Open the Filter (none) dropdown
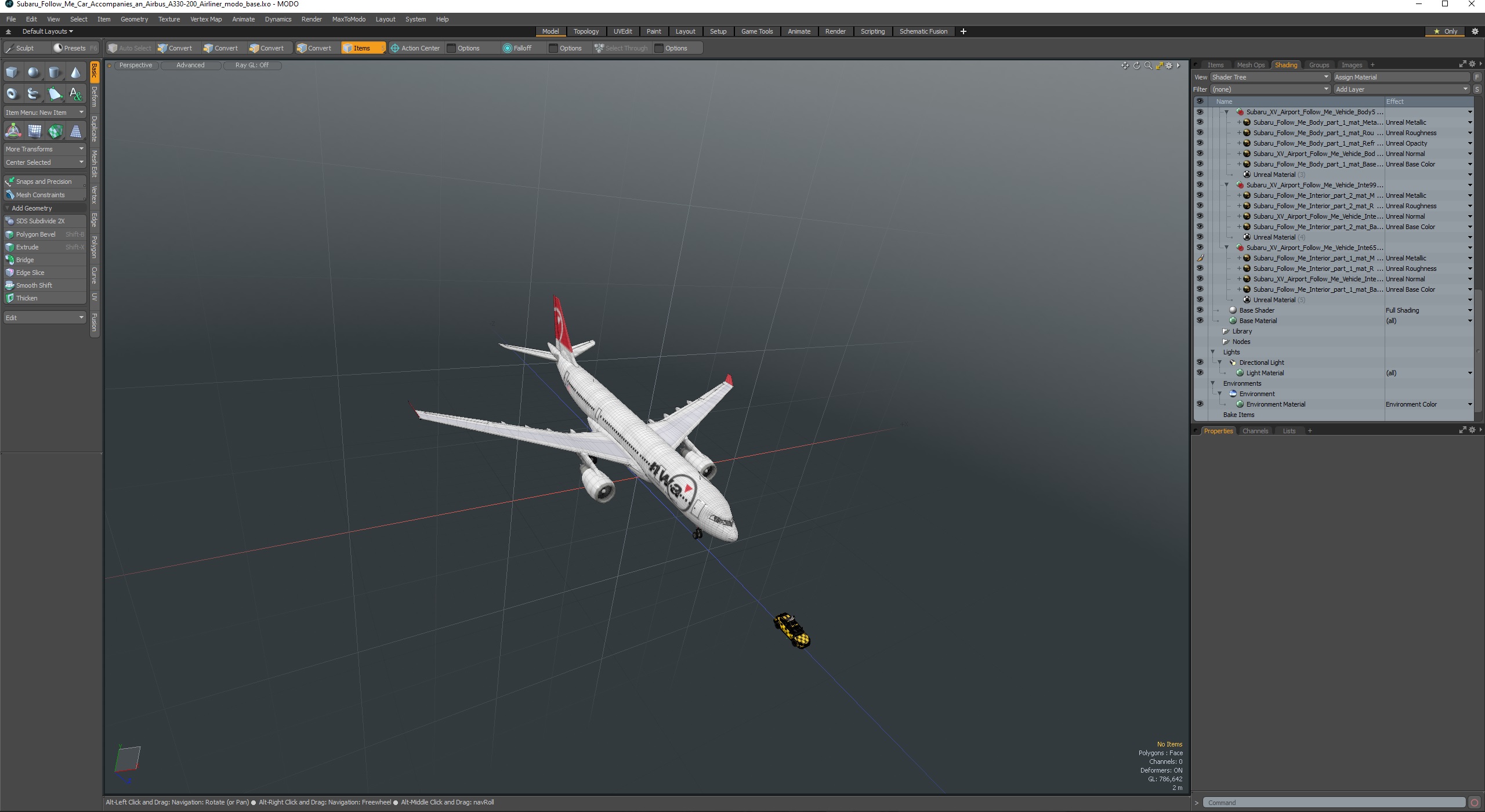Image resolution: width=1485 pixels, height=812 pixels. [1270, 89]
